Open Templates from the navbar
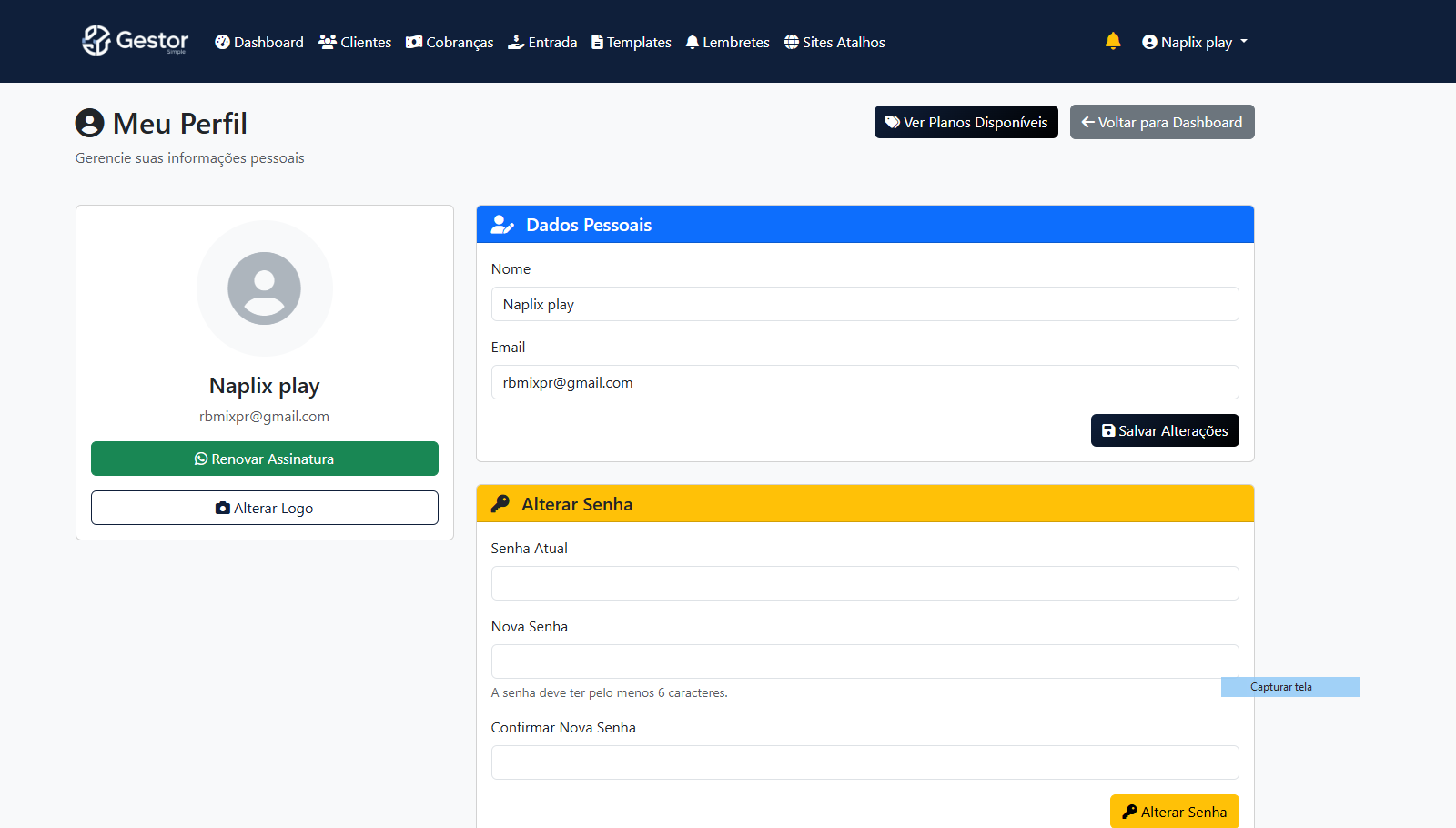 [632, 42]
